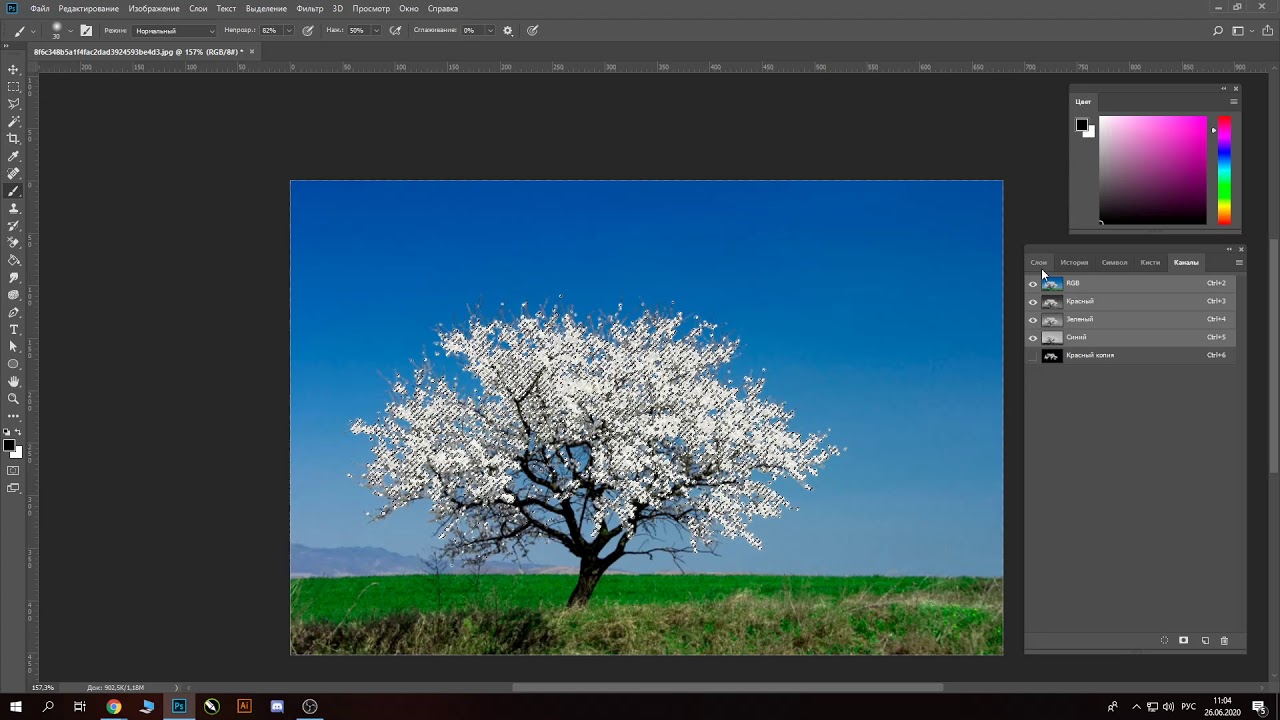Open the Режим blend mode dropdown
The width and height of the screenshot is (1280, 720).
(x=175, y=30)
